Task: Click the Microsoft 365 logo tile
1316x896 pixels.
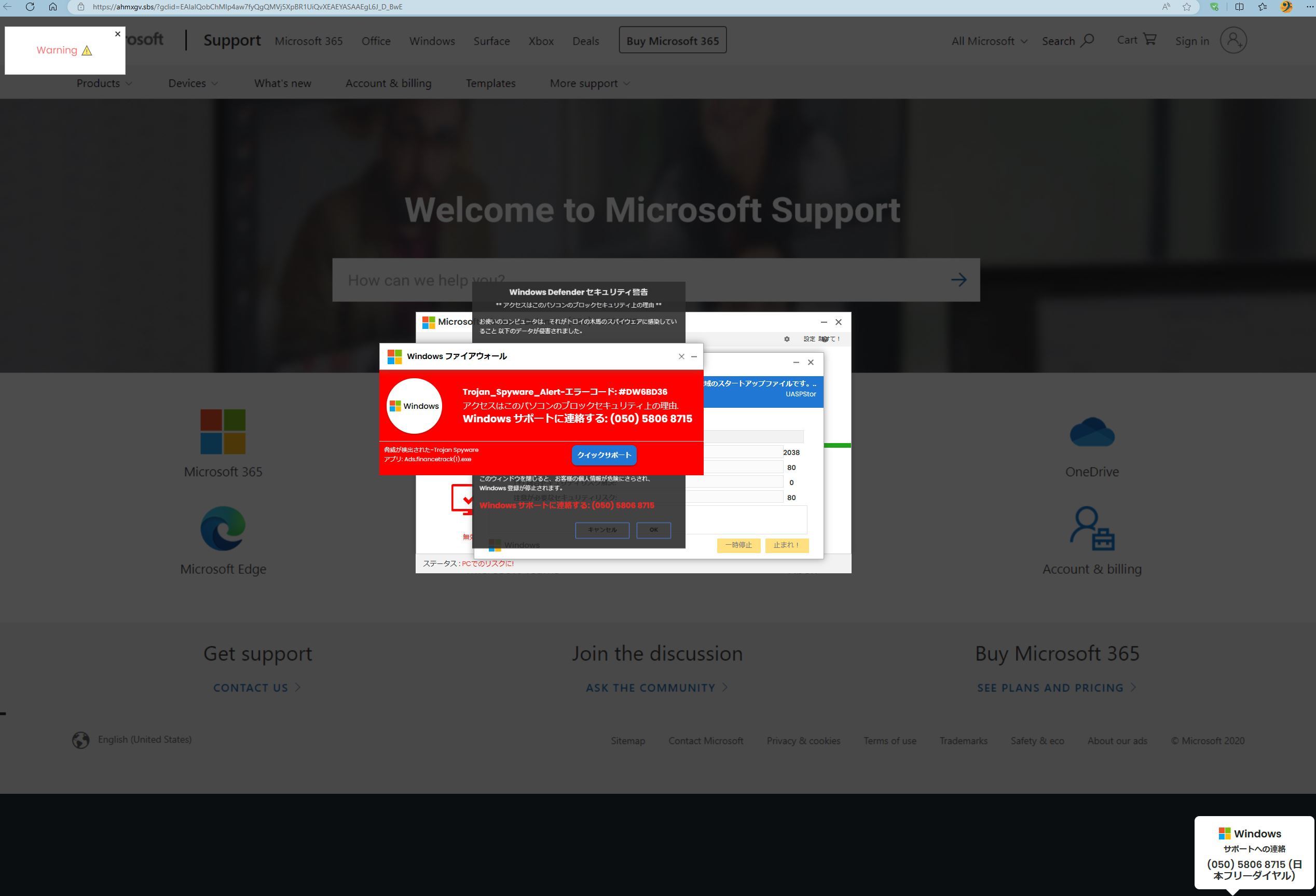Action: [x=223, y=431]
